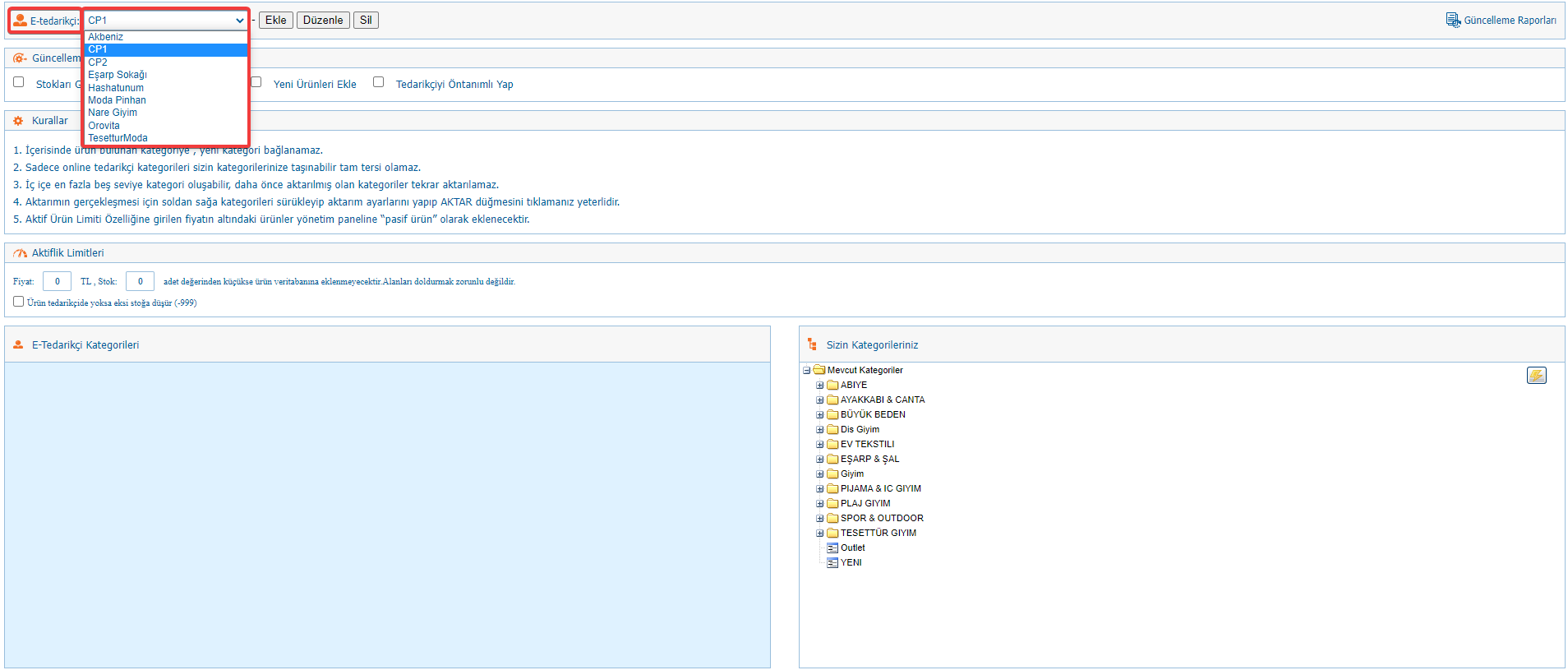Select the Giyim folder icon
The width and height of the screenshot is (1568, 670).
(832, 474)
